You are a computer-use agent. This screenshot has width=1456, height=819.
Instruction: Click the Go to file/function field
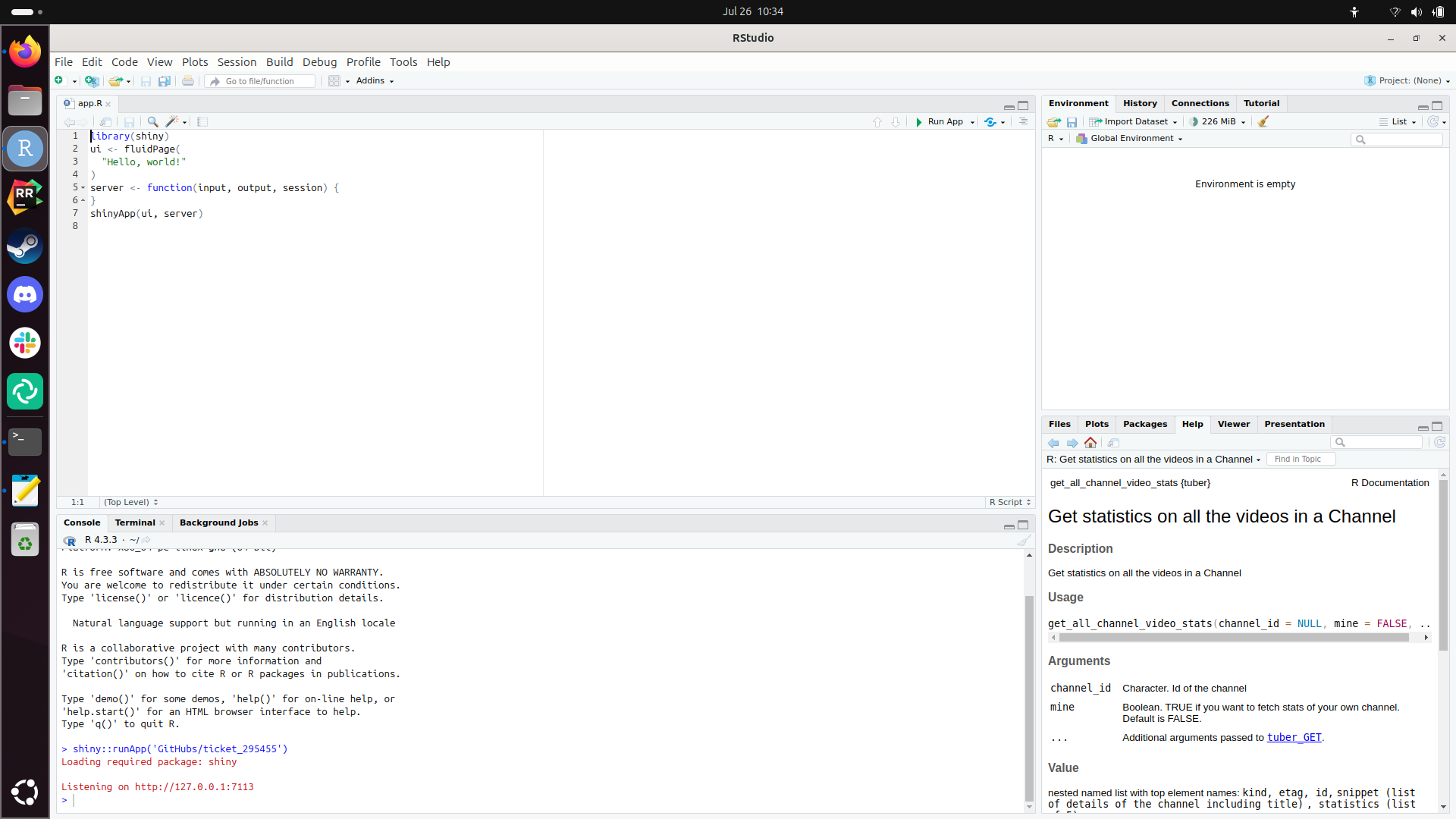[260, 81]
